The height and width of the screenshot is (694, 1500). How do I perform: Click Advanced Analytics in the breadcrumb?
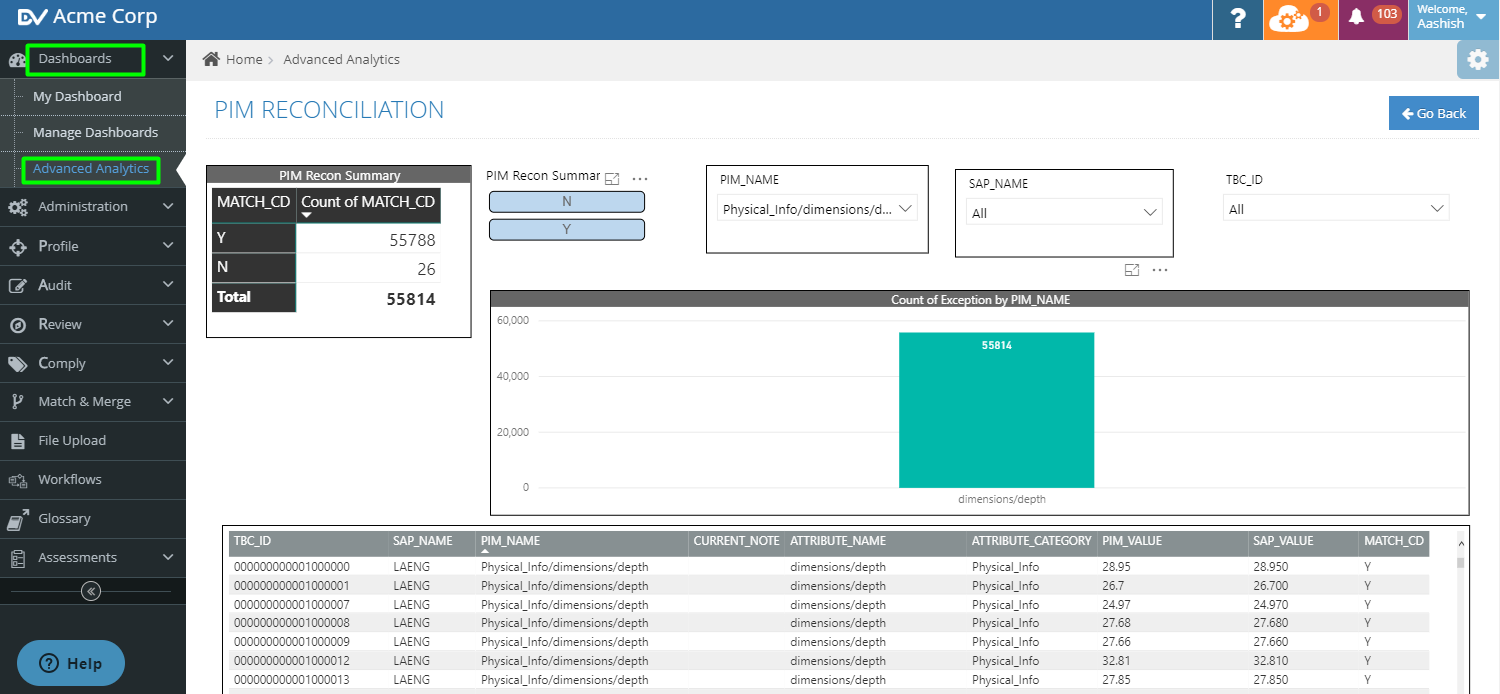pyautogui.click(x=342, y=59)
